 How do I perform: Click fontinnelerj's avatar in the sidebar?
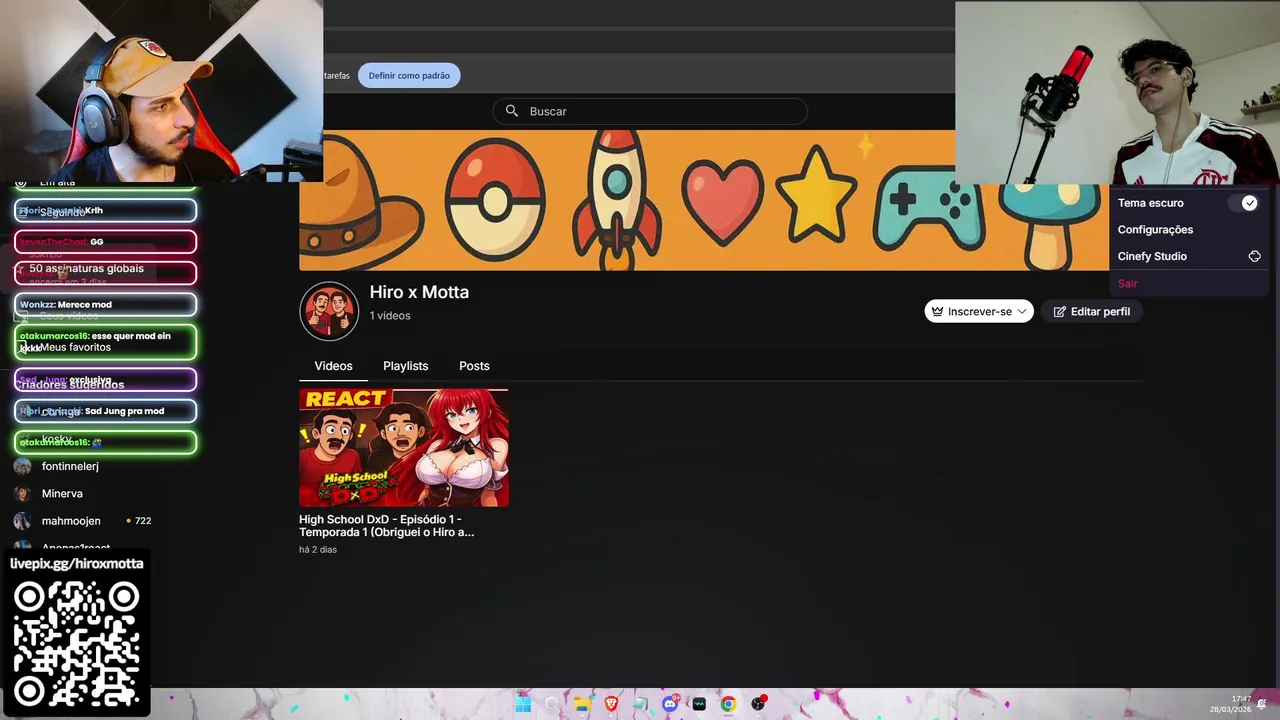tap(22, 466)
